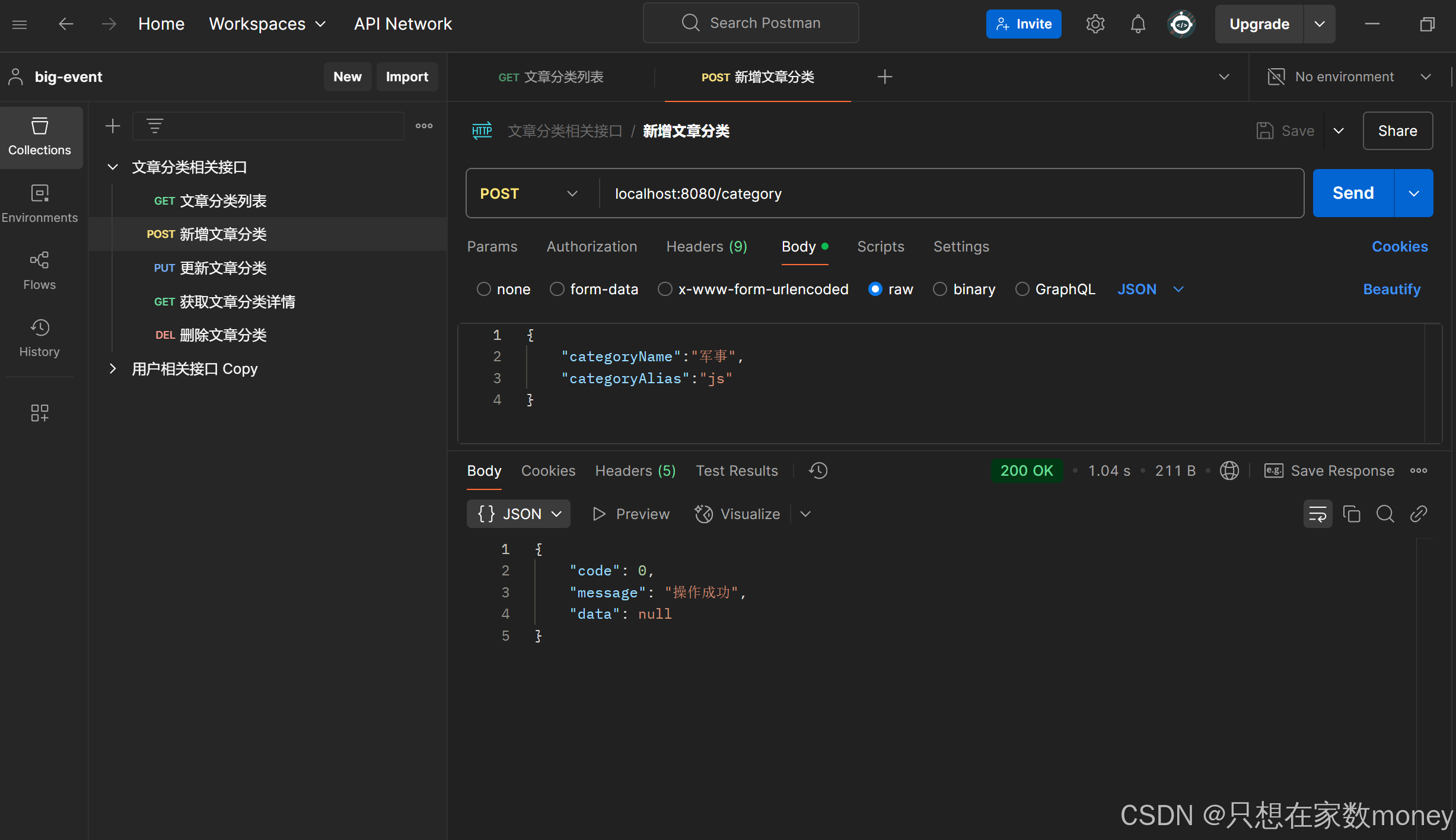Open the Test Results response tab
1456x840 pixels.
(x=737, y=471)
